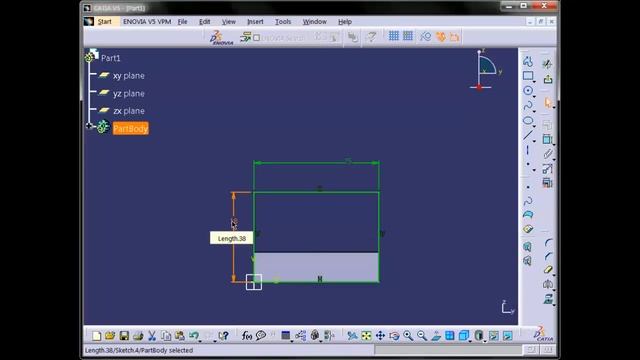
Task: Click the green horizontal dimension line
Action: [316, 163]
